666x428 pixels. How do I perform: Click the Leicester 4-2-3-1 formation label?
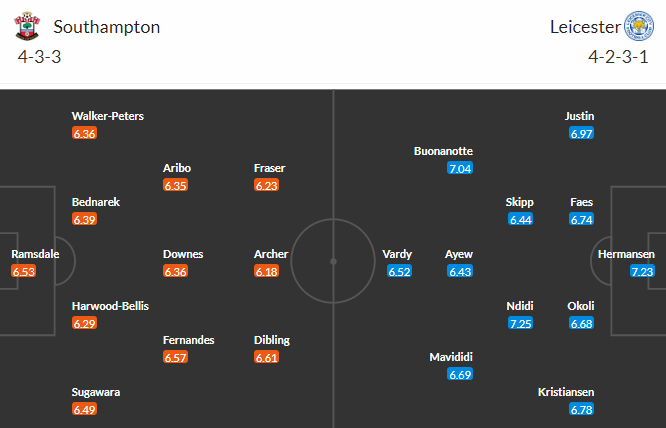pyautogui.click(x=618, y=56)
